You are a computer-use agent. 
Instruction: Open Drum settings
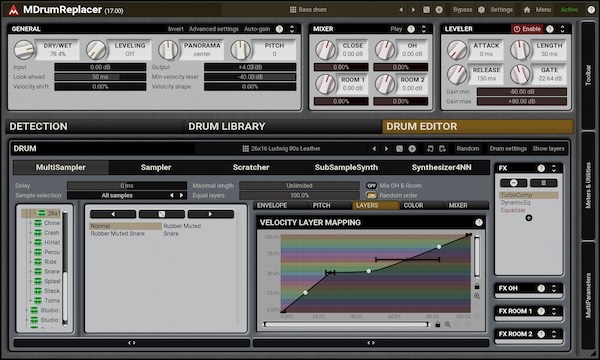coord(508,148)
